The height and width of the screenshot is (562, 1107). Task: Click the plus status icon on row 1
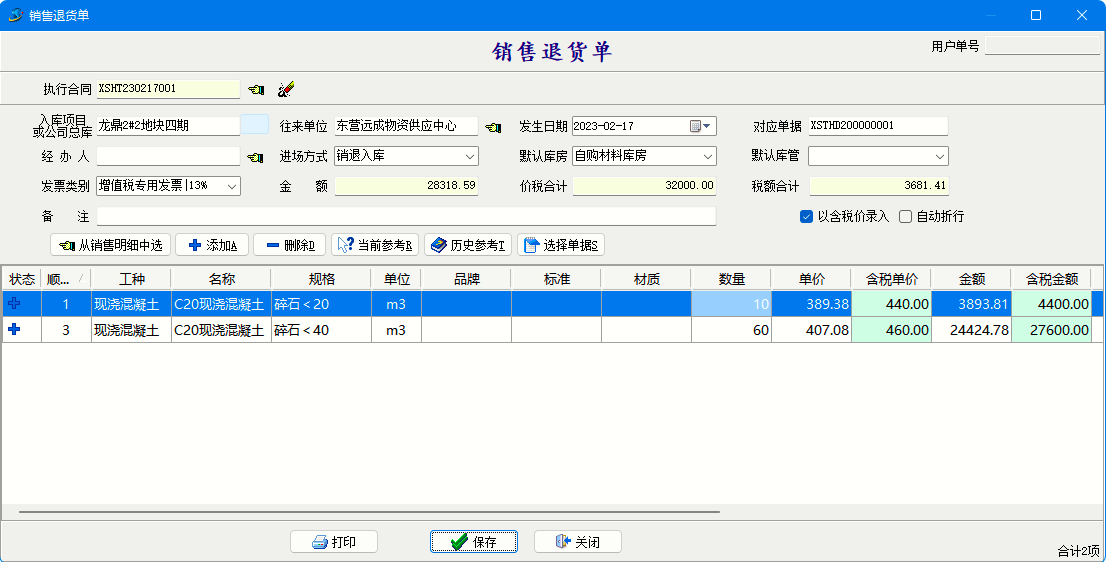15,304
